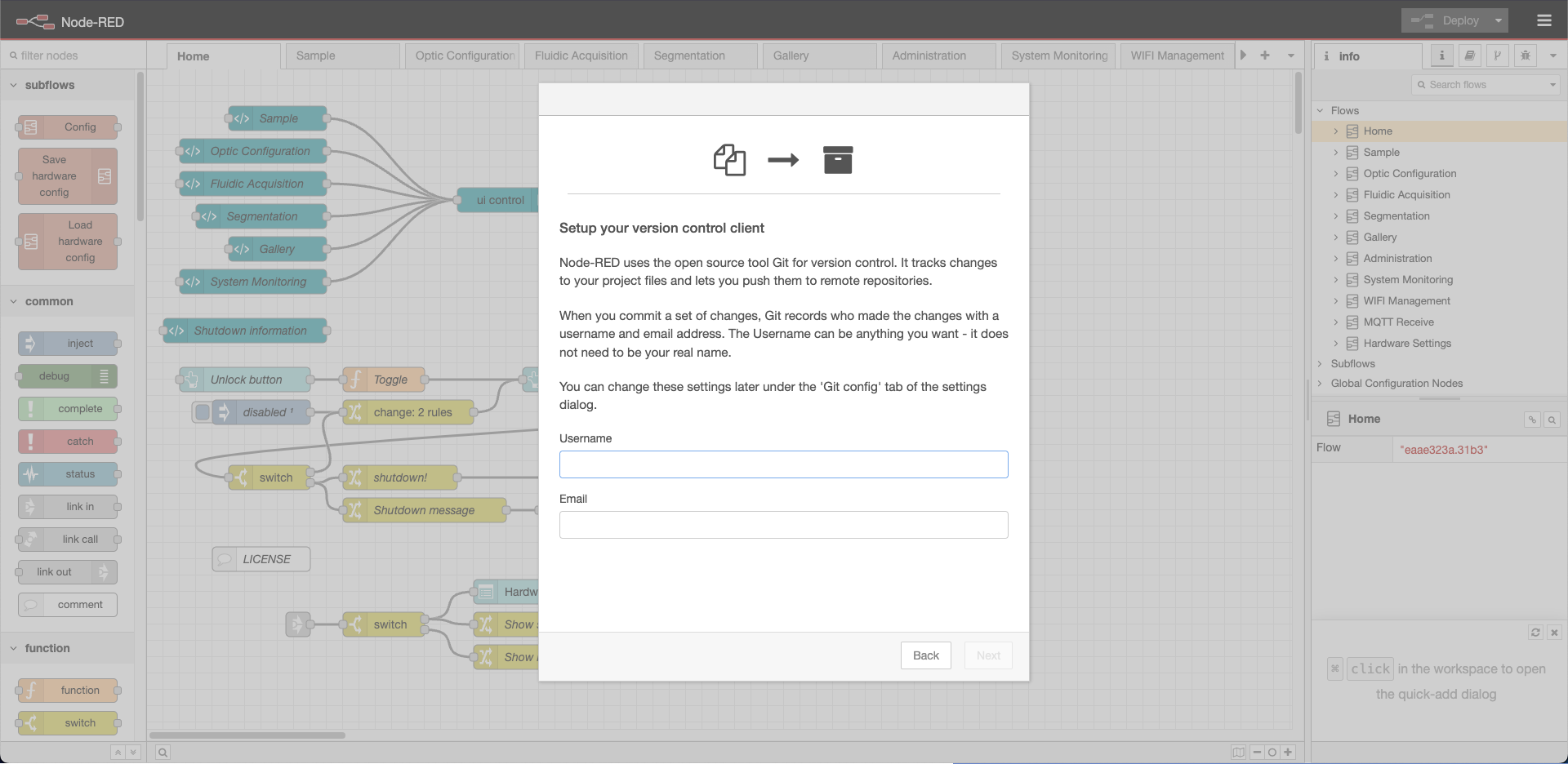The image size is (1568, 764).
Task: Open the sidebar tabs dropdown arrow
Action: [1552, 56]
